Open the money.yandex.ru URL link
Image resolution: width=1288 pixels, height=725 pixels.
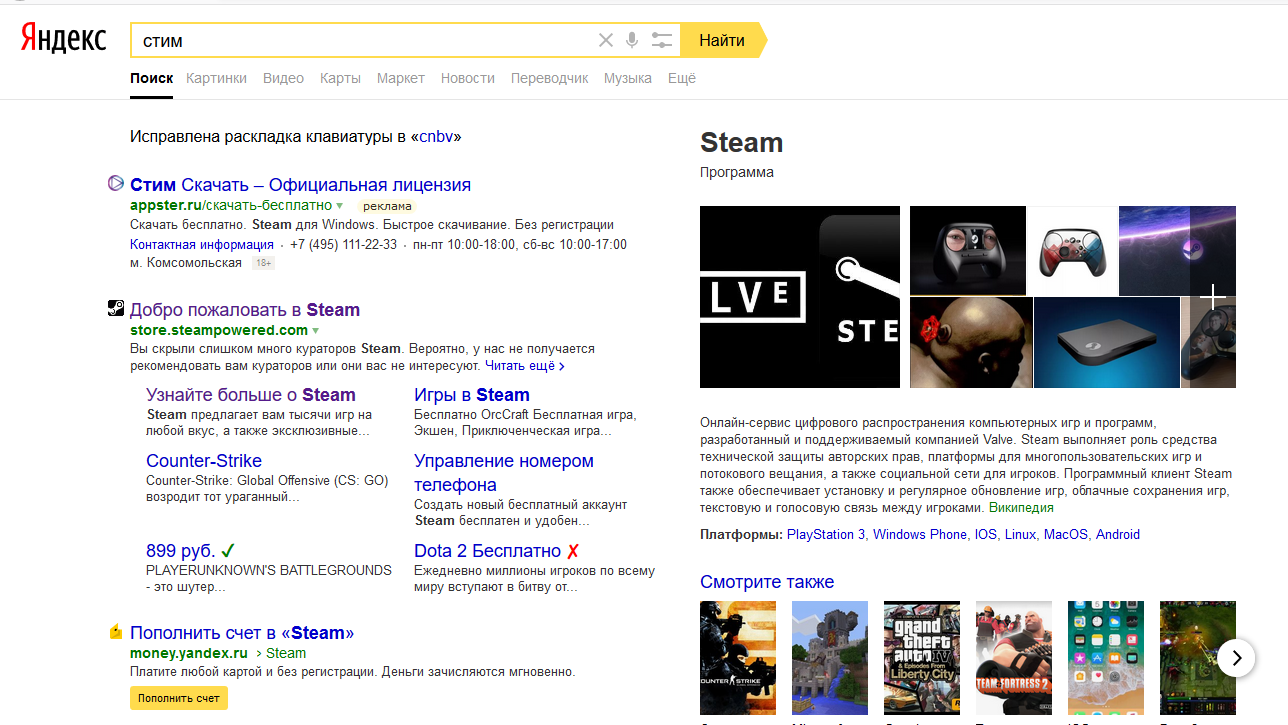click(189, 653)
